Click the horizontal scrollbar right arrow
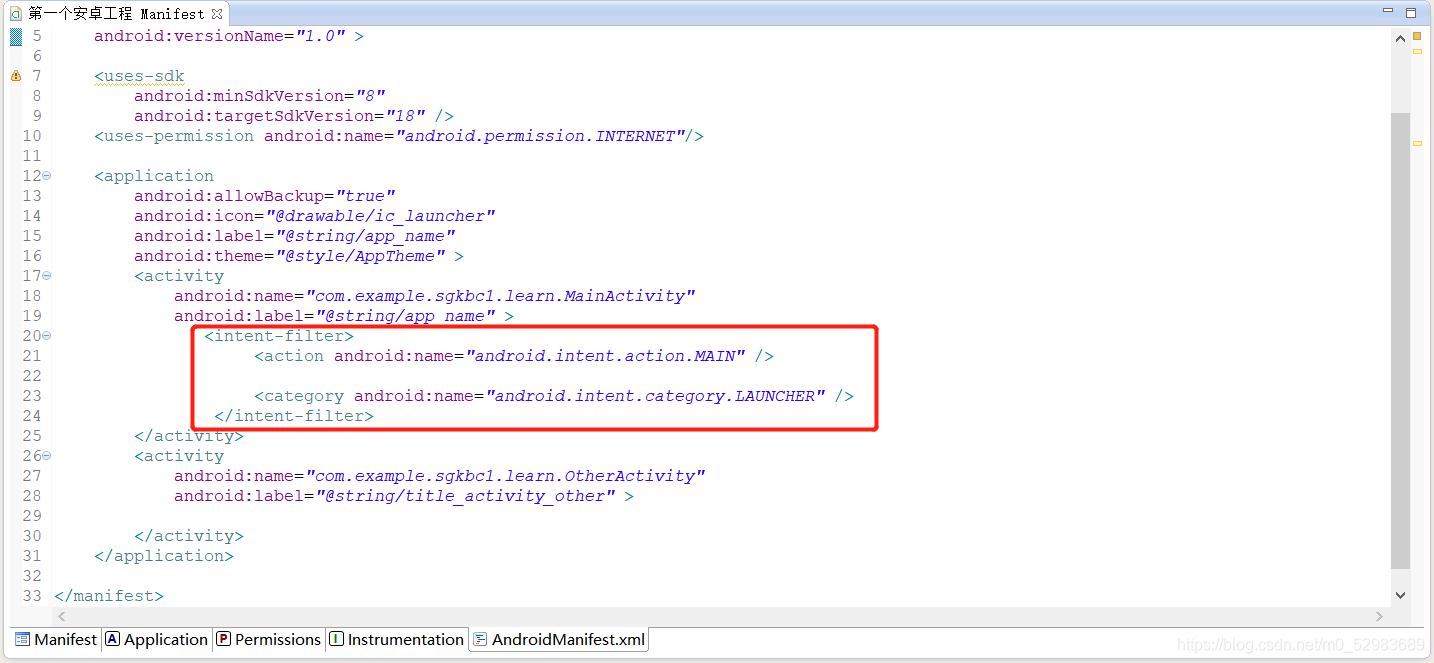This screenshot has width=1434, height=663. pyautogui.click(x=1380, y=617)
